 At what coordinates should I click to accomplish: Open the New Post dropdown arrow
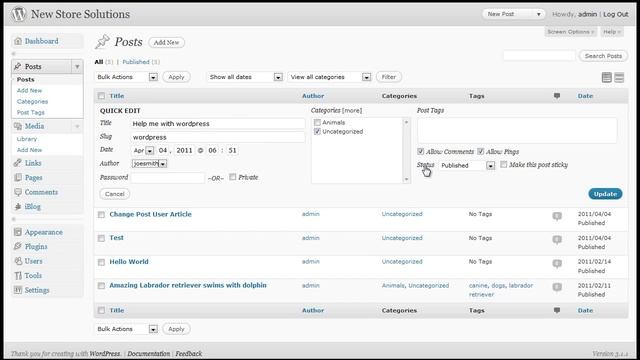[539, 14]
